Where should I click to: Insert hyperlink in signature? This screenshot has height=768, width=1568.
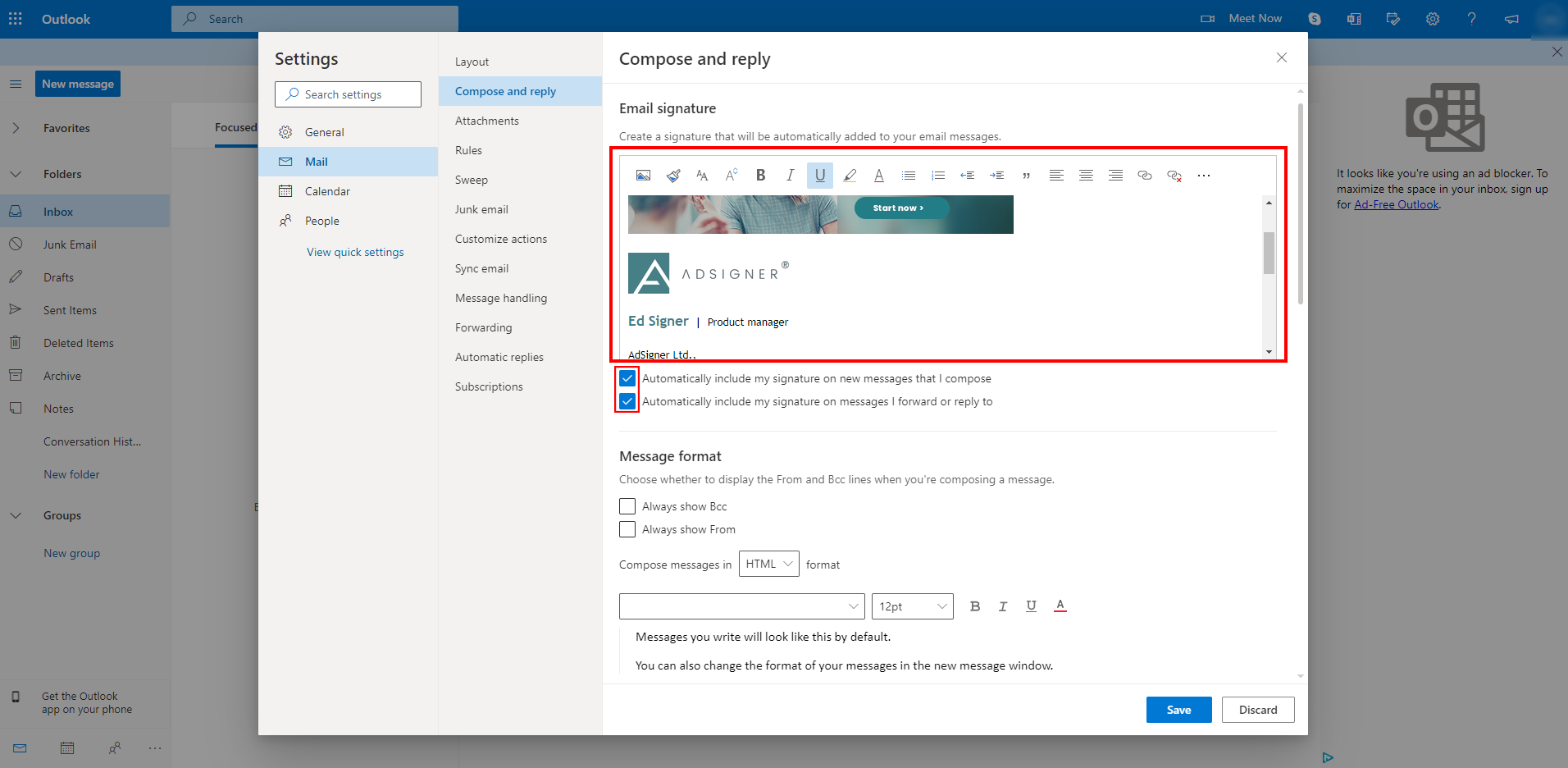point(1145,176)
